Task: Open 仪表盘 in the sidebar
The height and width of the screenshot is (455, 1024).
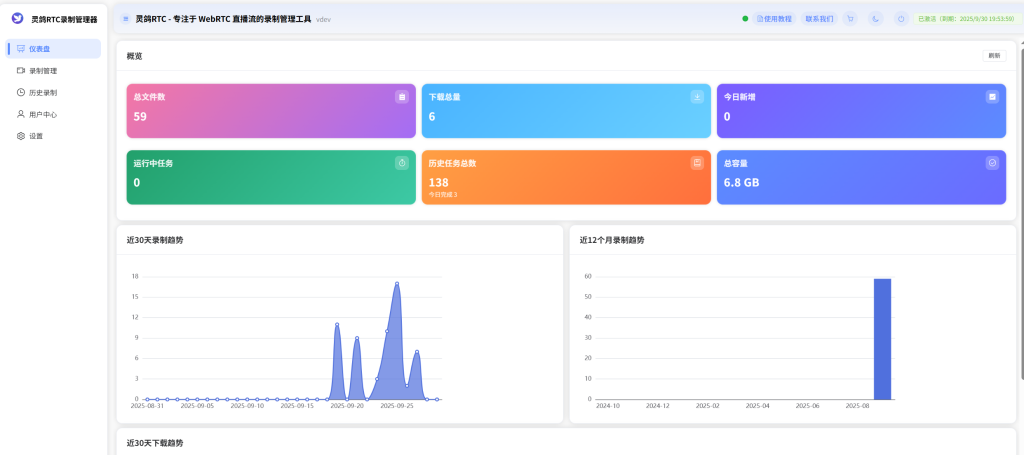Action: tap(53, 49)
